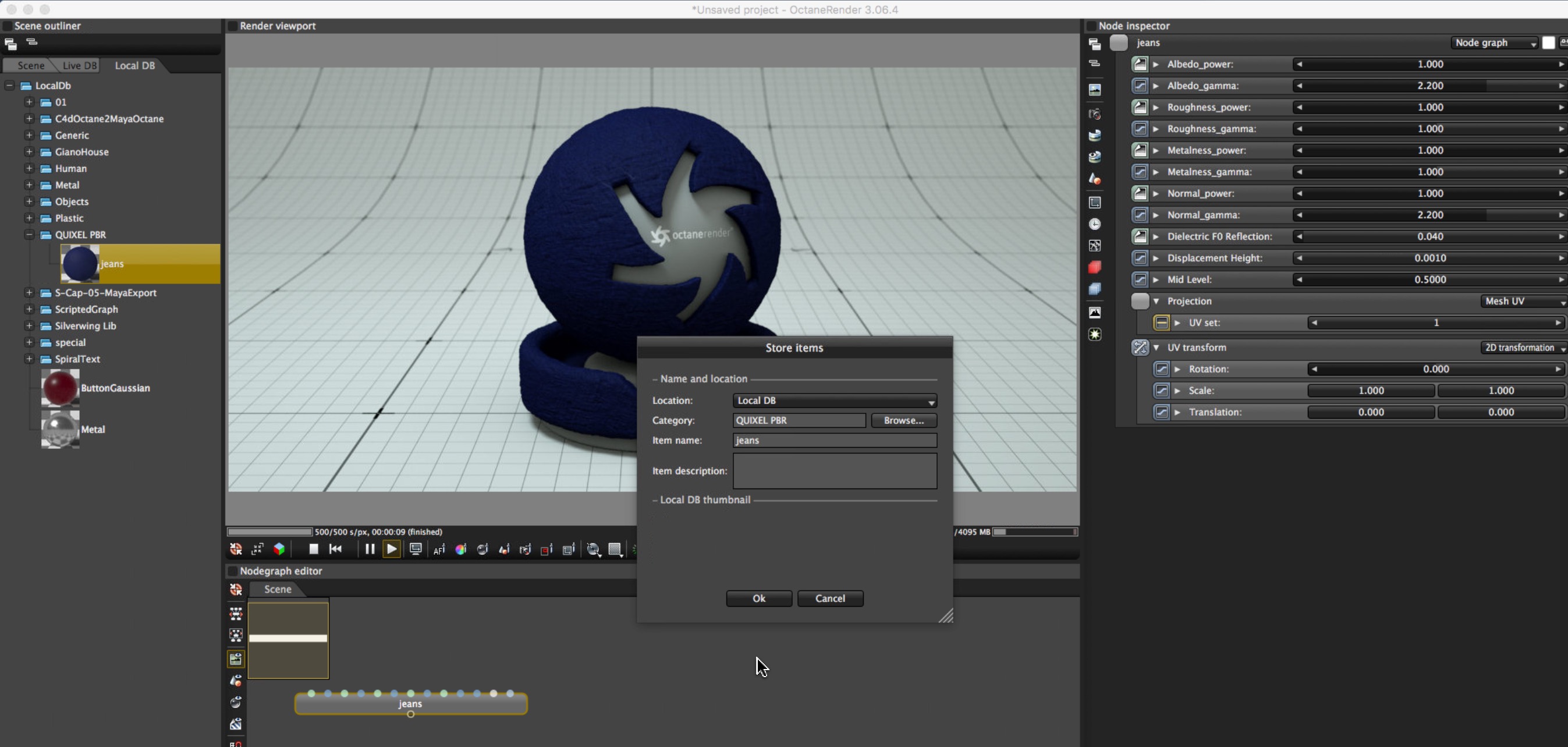Open the Mesh UV projection dropdown
This screenshot has width=1568, height=747.
click(x=1523, y=302)
